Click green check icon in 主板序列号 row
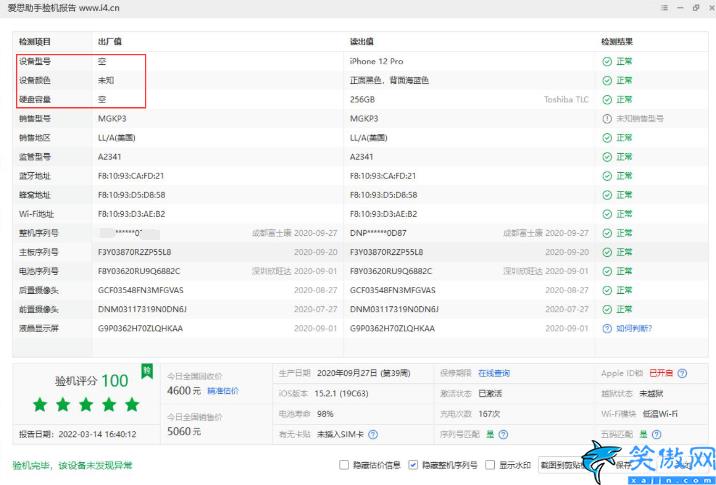 (607, 252)
